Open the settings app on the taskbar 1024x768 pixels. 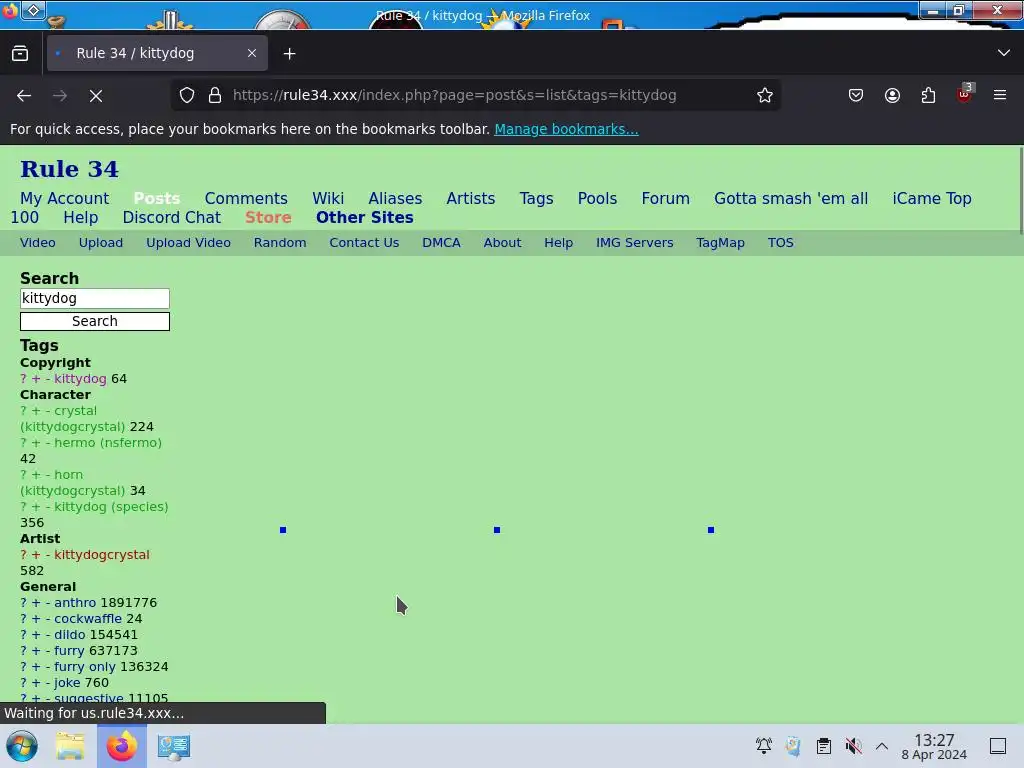[174, 746]
